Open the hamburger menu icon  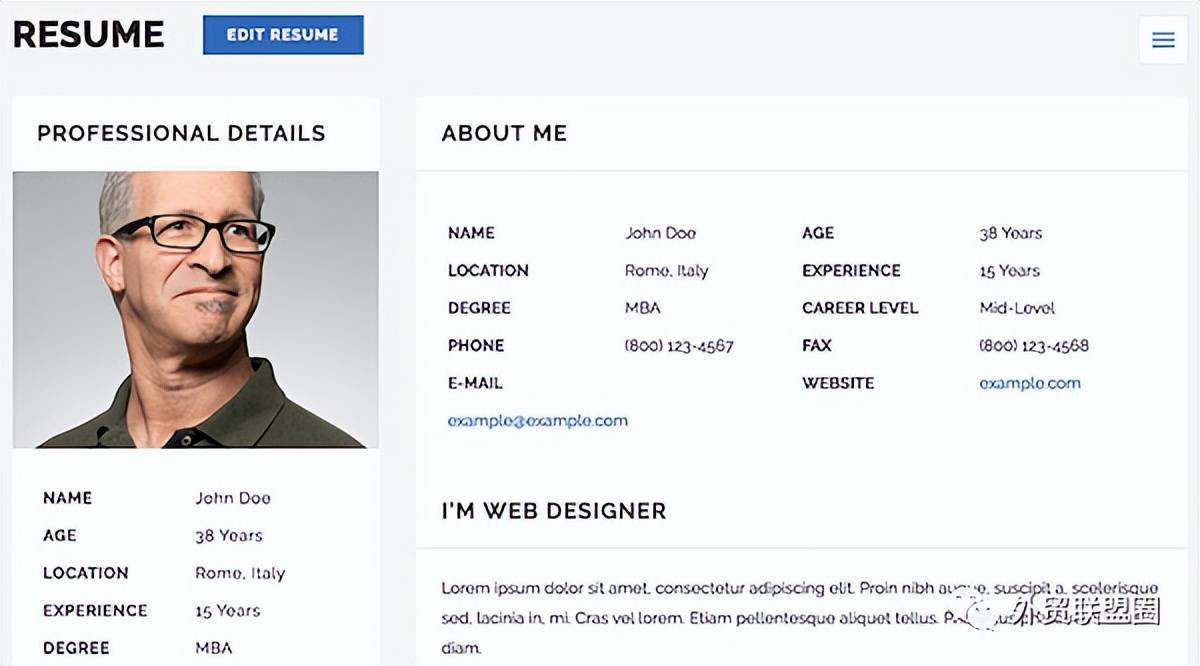coord(1162,40)
